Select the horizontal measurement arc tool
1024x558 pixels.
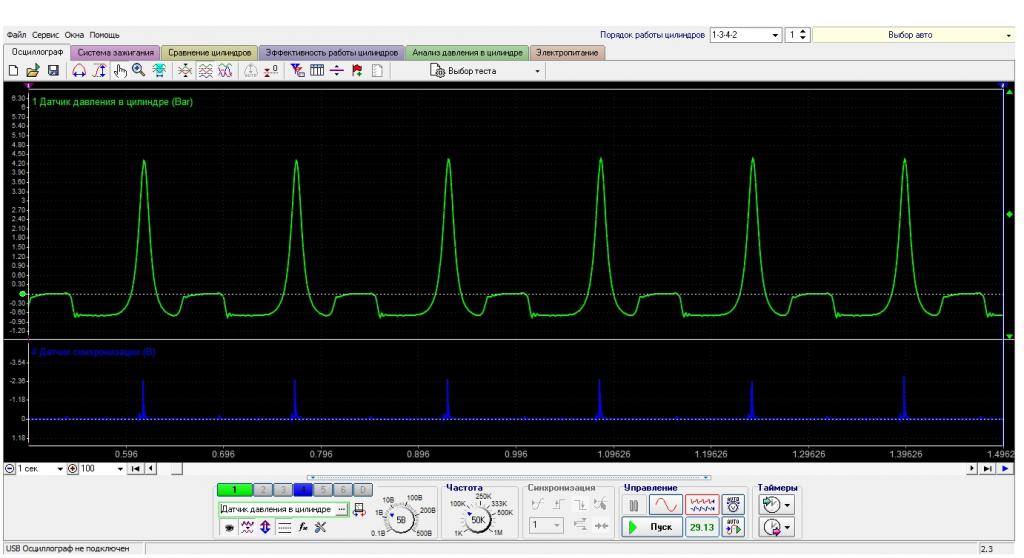pos(79,71)
